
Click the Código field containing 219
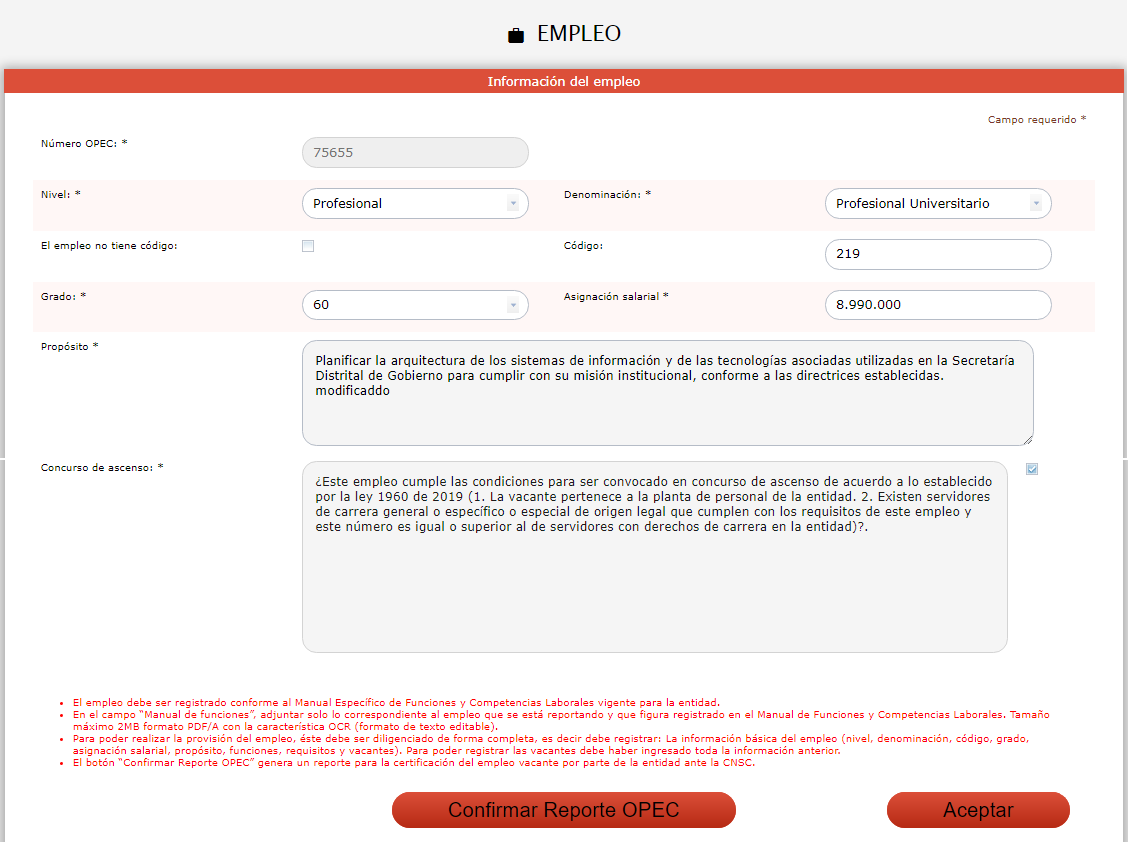point(937,254)
